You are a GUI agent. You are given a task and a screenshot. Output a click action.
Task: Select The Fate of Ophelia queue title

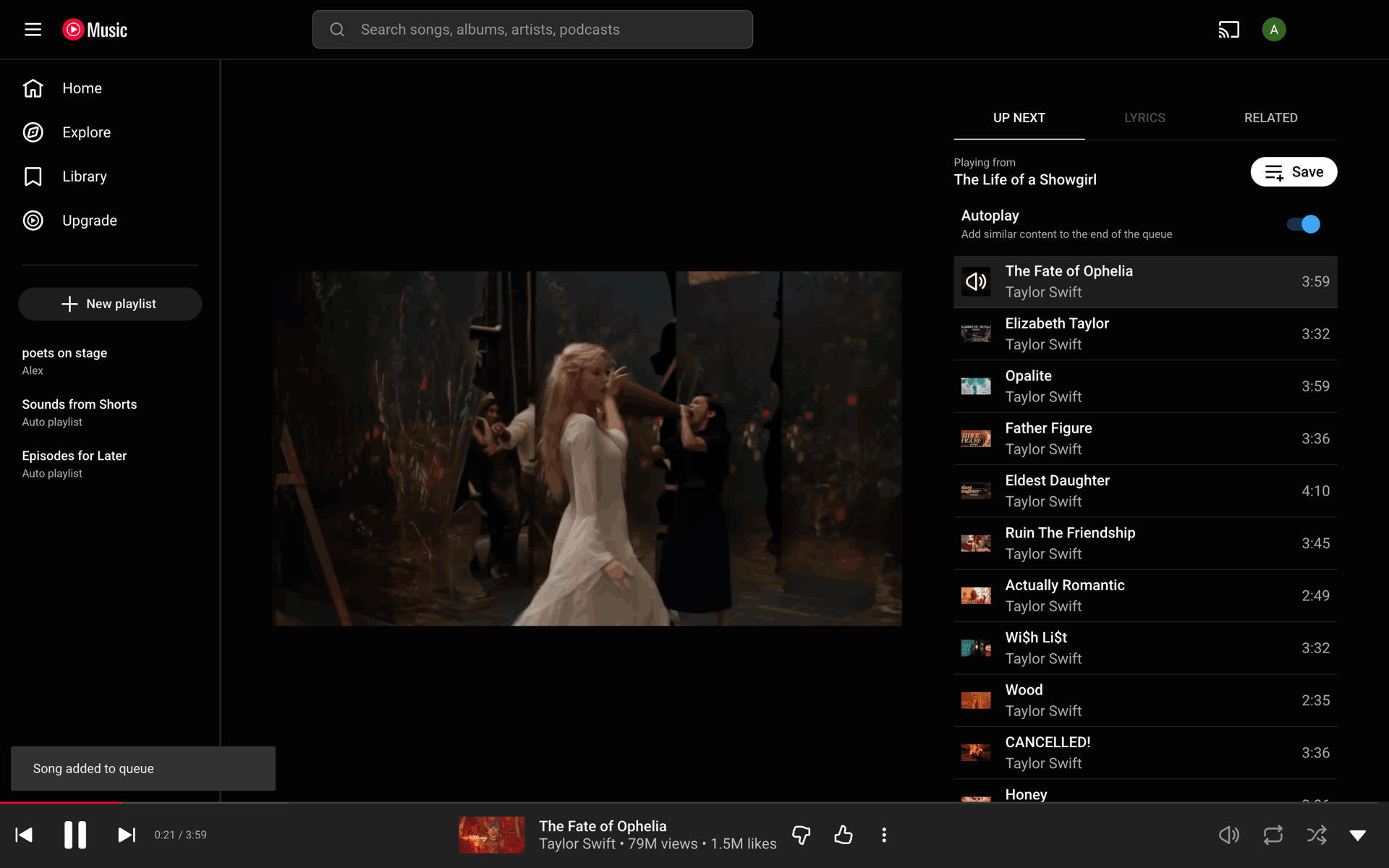pos(1069,271)
